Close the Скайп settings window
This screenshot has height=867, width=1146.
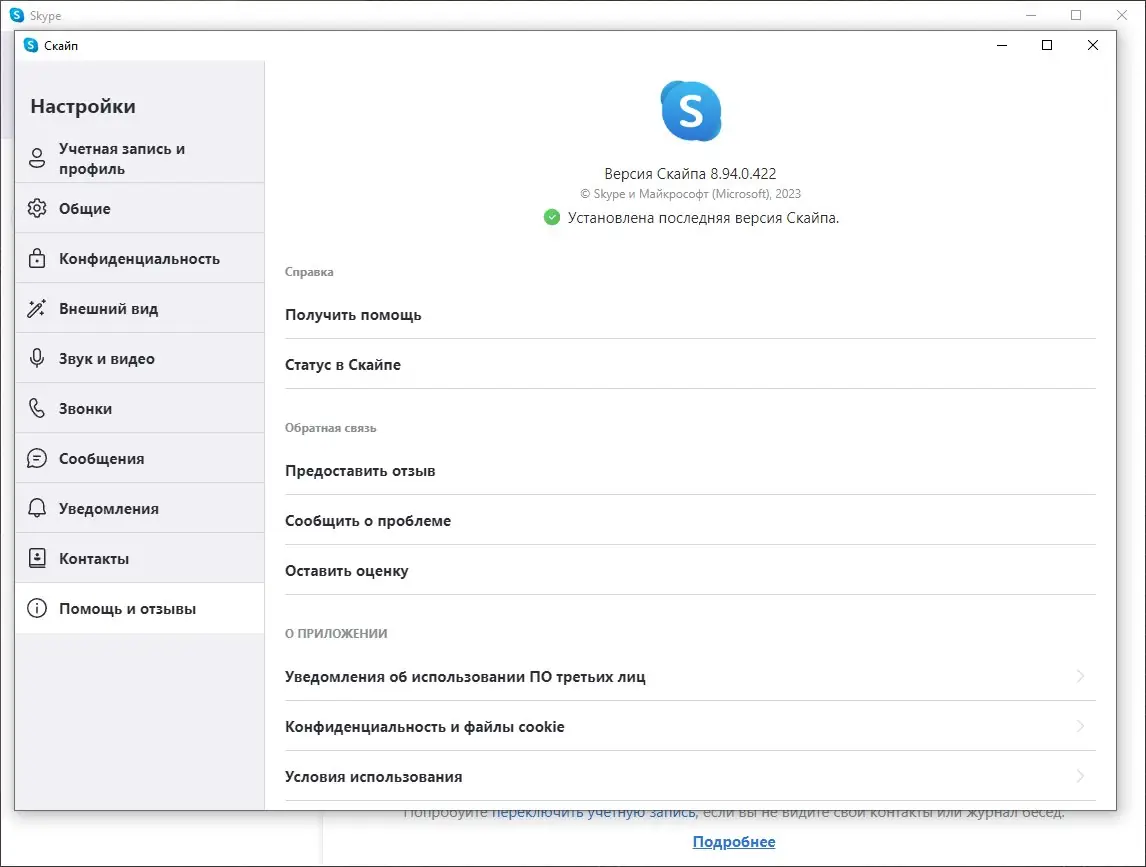coord(1093,45)
